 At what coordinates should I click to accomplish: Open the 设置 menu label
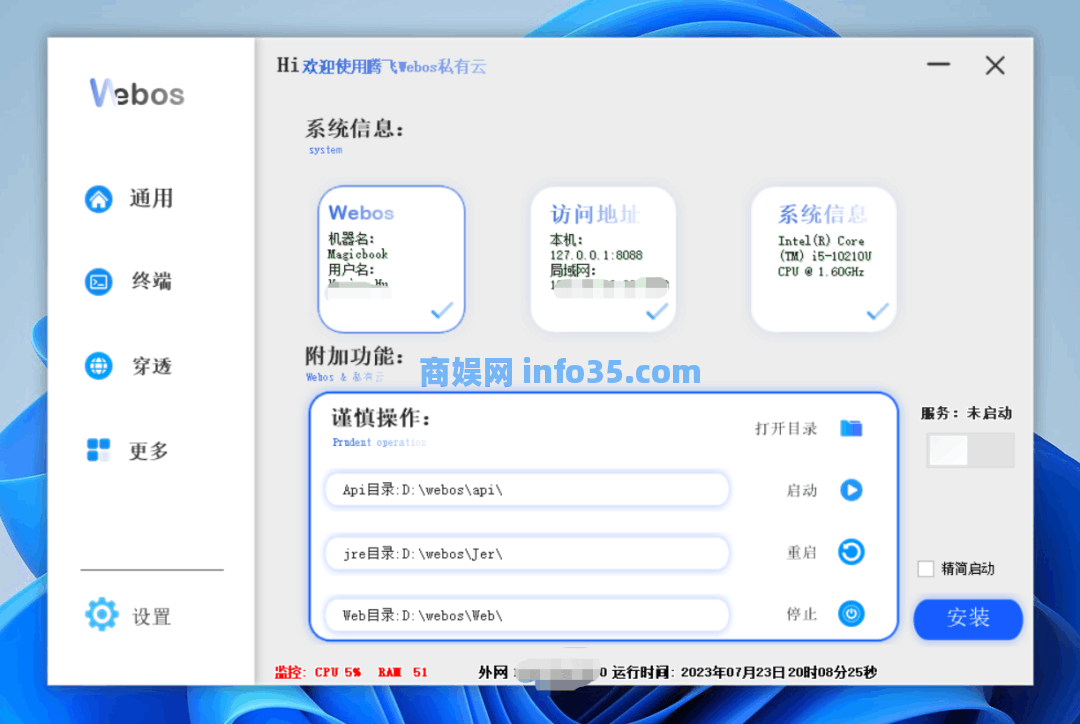click(152, 616)
